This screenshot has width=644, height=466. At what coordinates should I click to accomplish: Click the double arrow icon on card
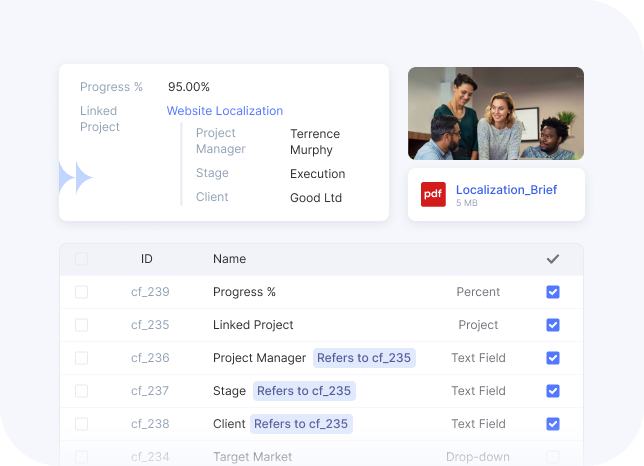click(75, 178)
